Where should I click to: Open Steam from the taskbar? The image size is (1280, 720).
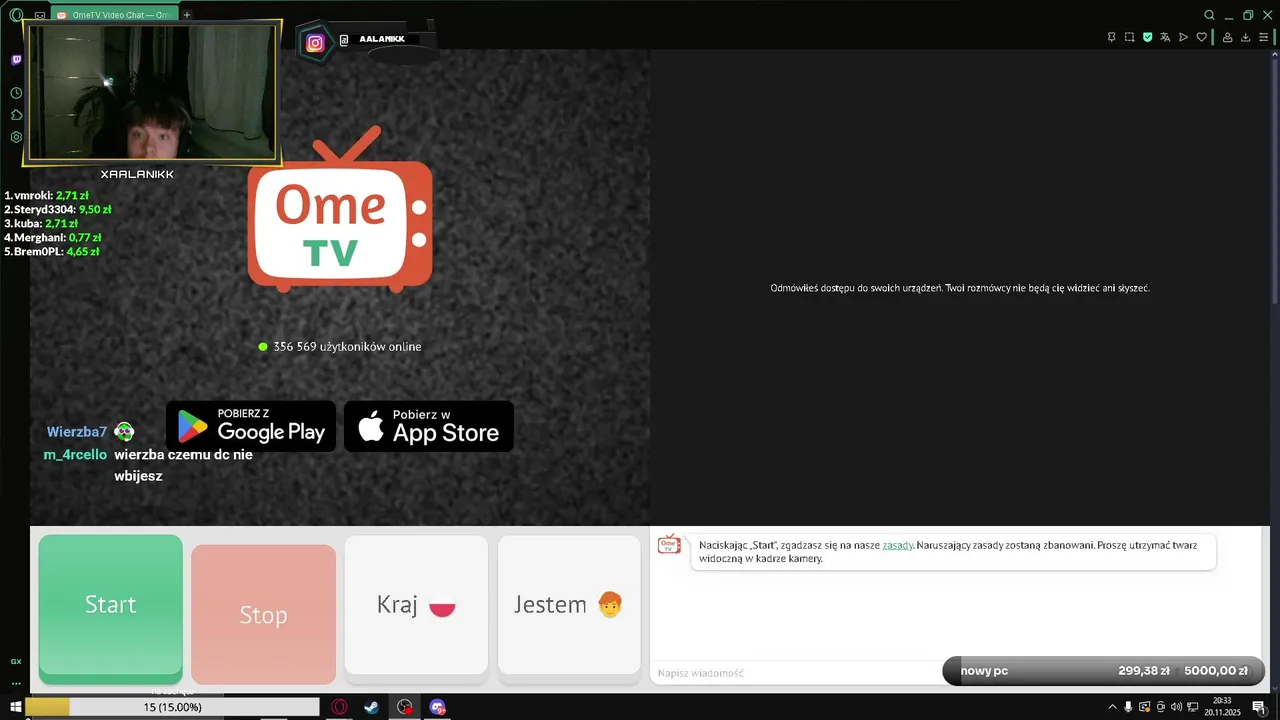pyautogui.click(x=371, y=707)
